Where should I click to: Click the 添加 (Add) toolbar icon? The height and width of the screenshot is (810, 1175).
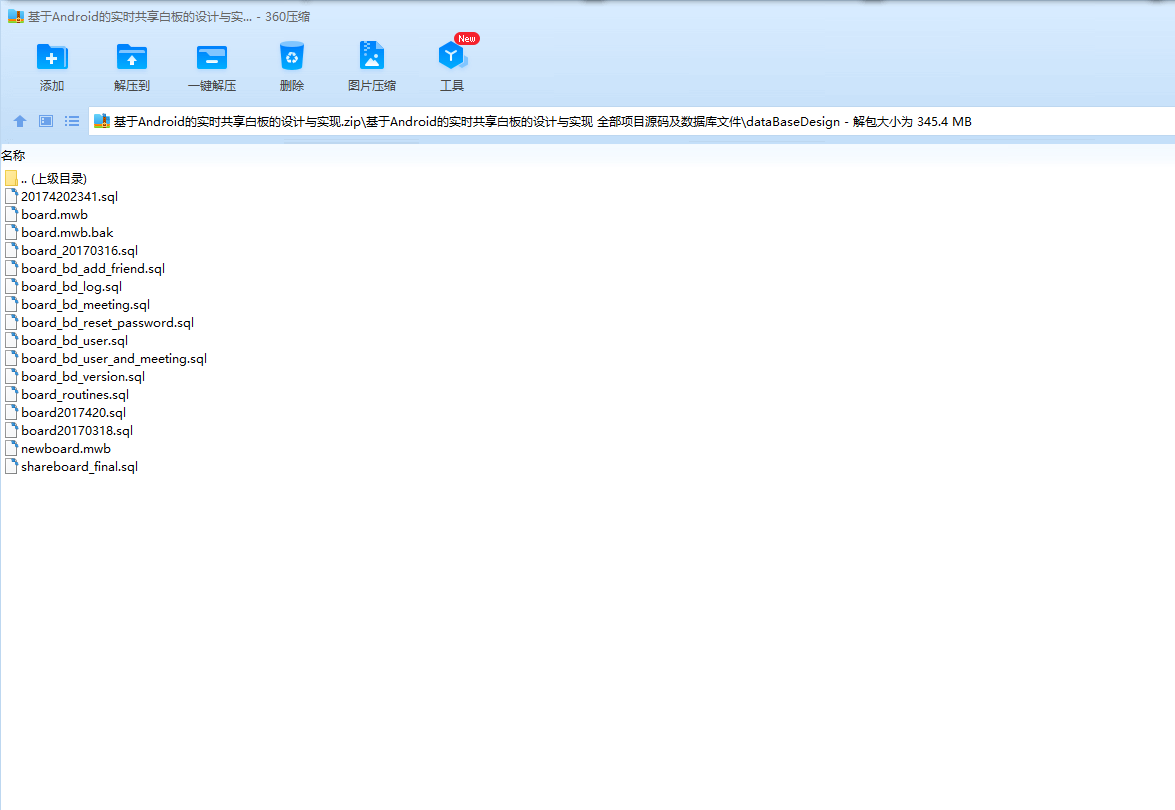tap(52, 57)
